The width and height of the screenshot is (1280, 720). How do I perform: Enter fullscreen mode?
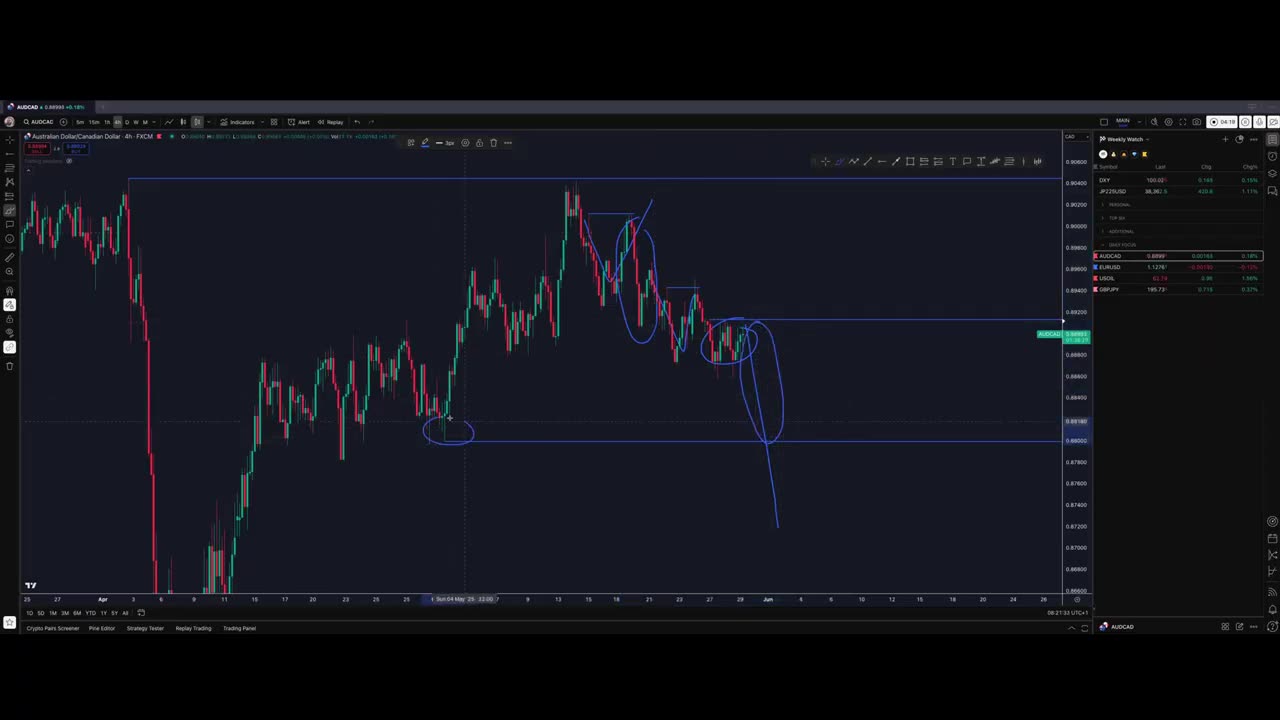tap(1182, 122)
